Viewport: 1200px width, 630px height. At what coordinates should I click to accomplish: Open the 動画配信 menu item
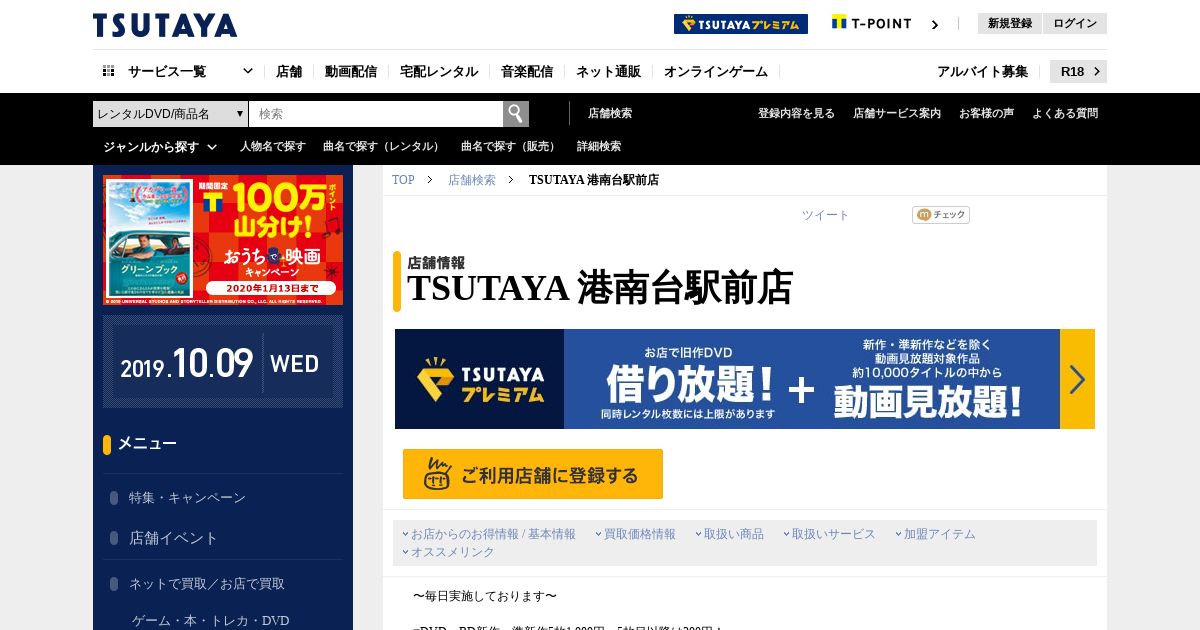tap(351, 72)
